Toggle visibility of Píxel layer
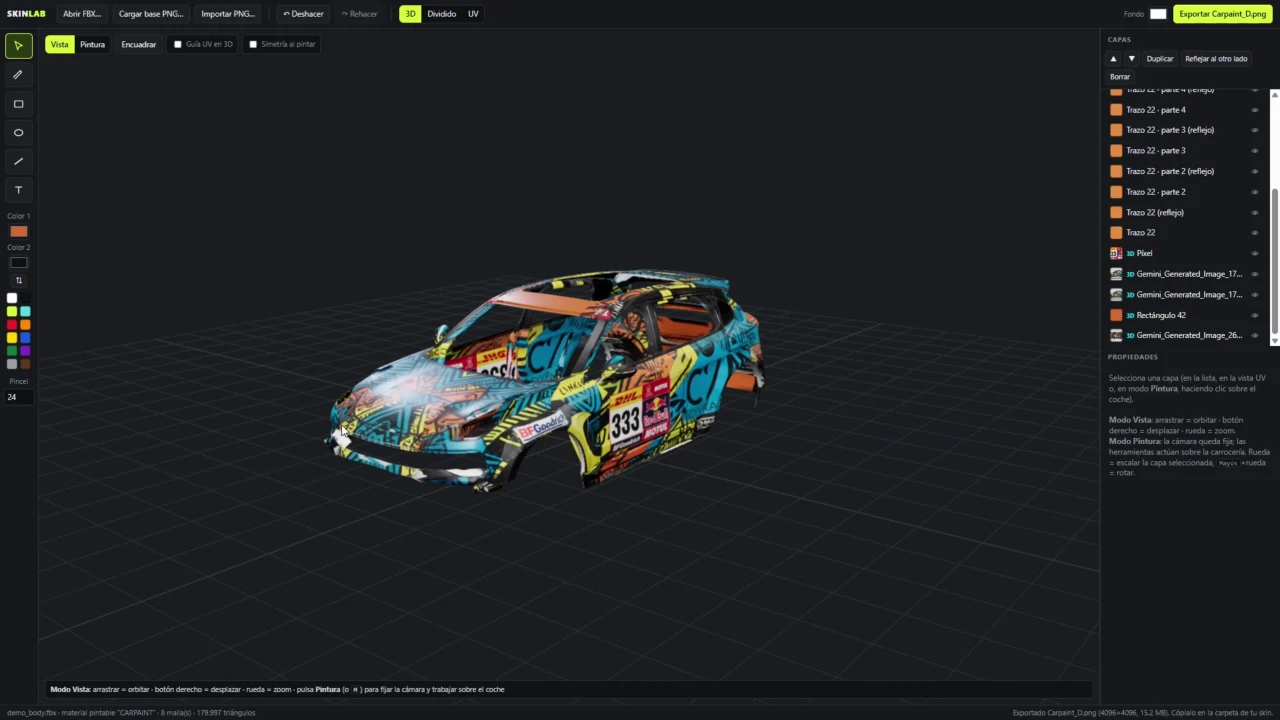The image size is (1280, 720). click(x=1255, y=253)
